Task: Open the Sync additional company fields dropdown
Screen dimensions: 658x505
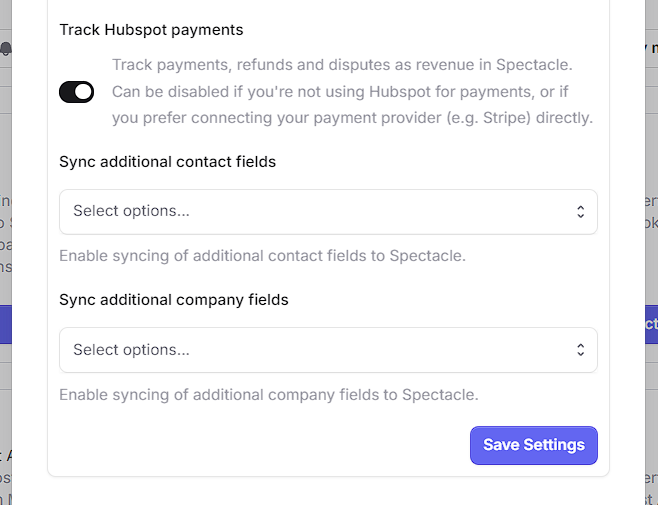Action: (328, 350)
